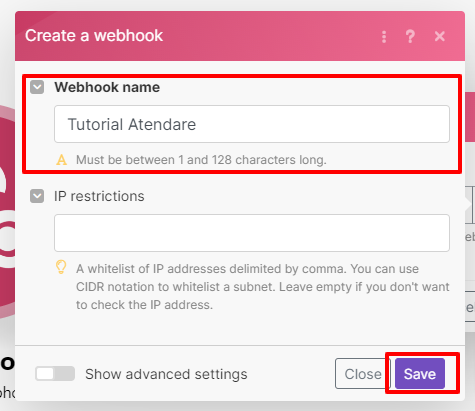
Task: Click the lightbulb hint icon
Action: (x=61, y=267)
